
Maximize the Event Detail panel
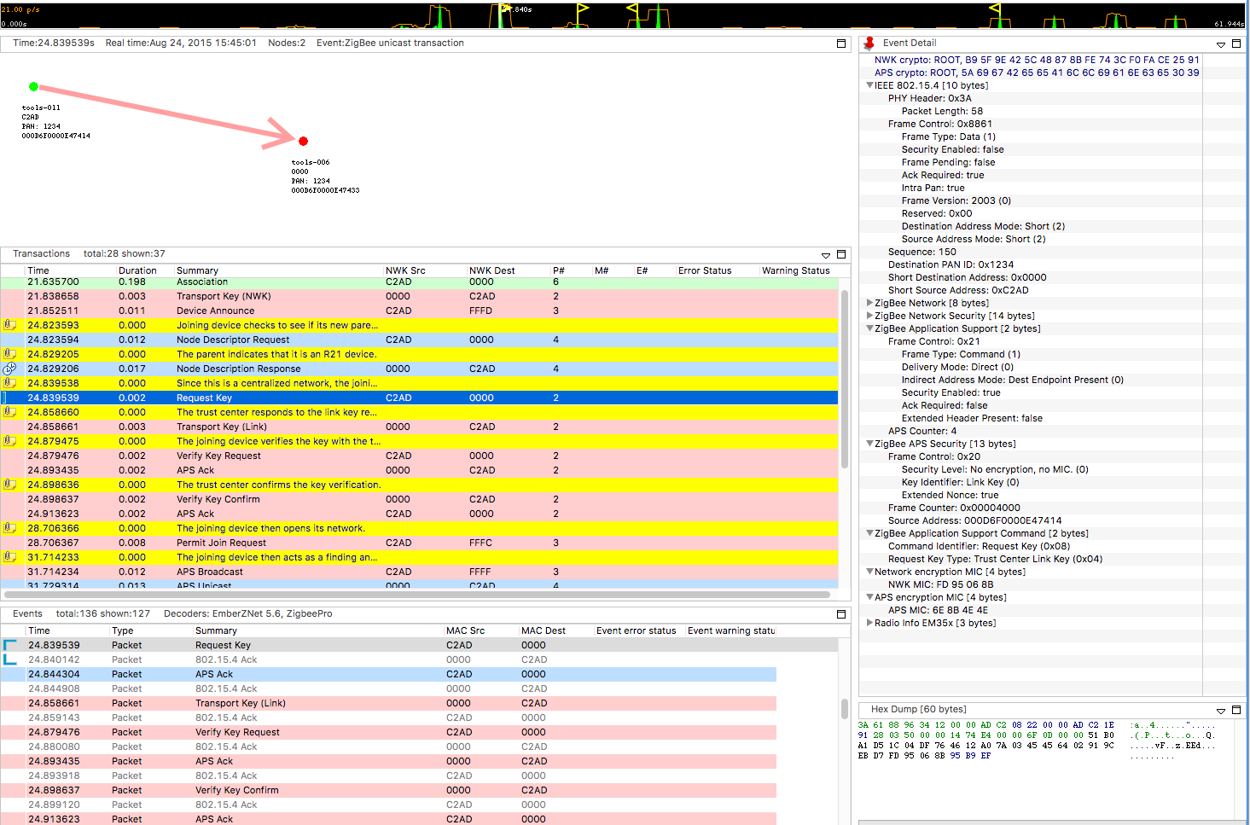pos(1238,44)
